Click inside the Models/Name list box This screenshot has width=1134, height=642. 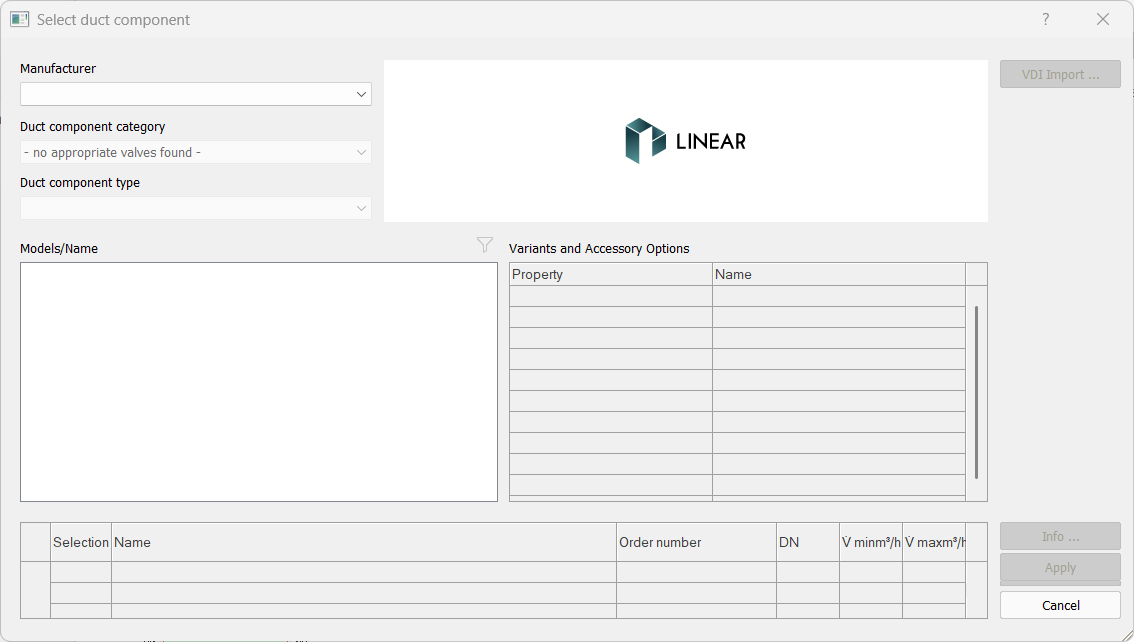tap(259, 382)
